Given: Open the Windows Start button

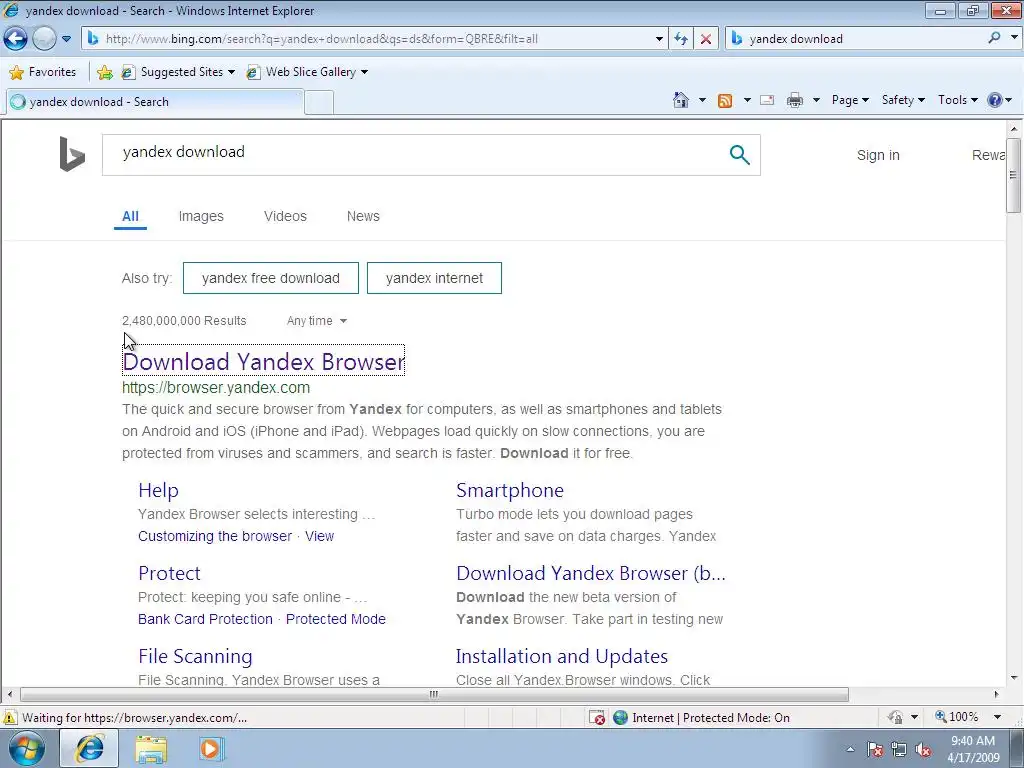Looking at the screenshot, I should coord(26,748).
